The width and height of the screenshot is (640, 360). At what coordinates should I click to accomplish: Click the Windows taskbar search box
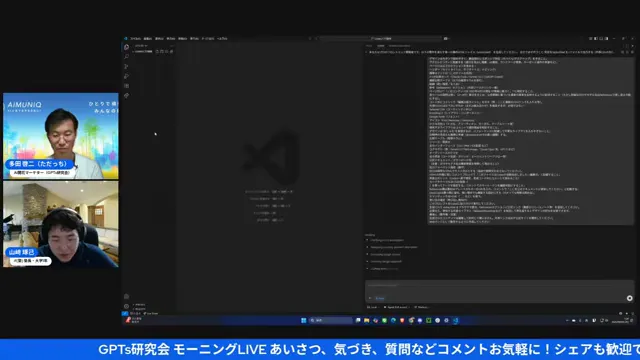[331, 320]
